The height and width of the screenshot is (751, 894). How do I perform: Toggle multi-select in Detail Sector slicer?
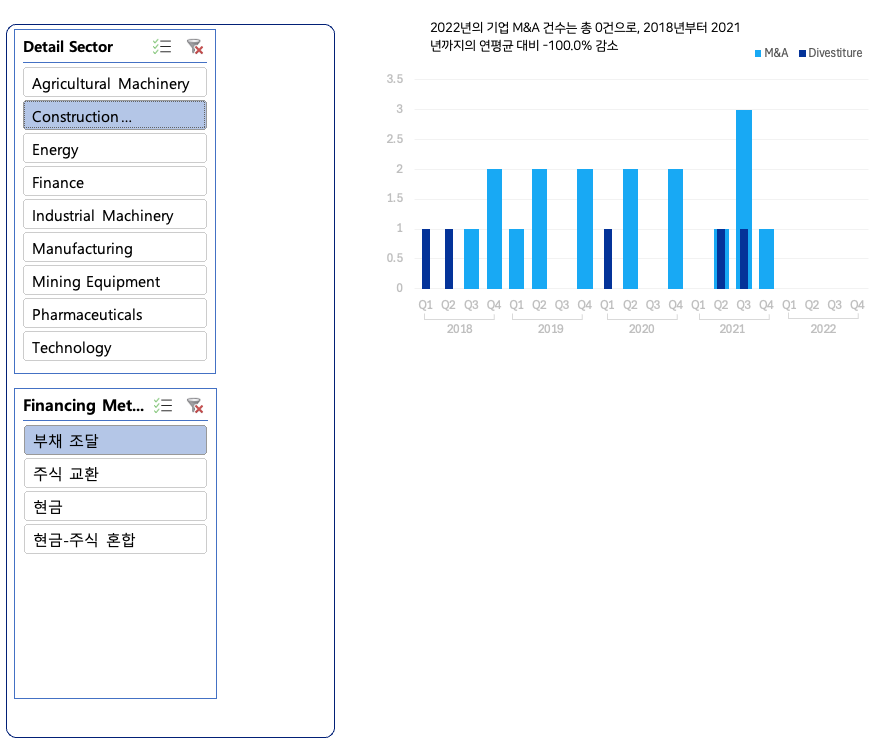pyautogui.click(x=162, y=47)
